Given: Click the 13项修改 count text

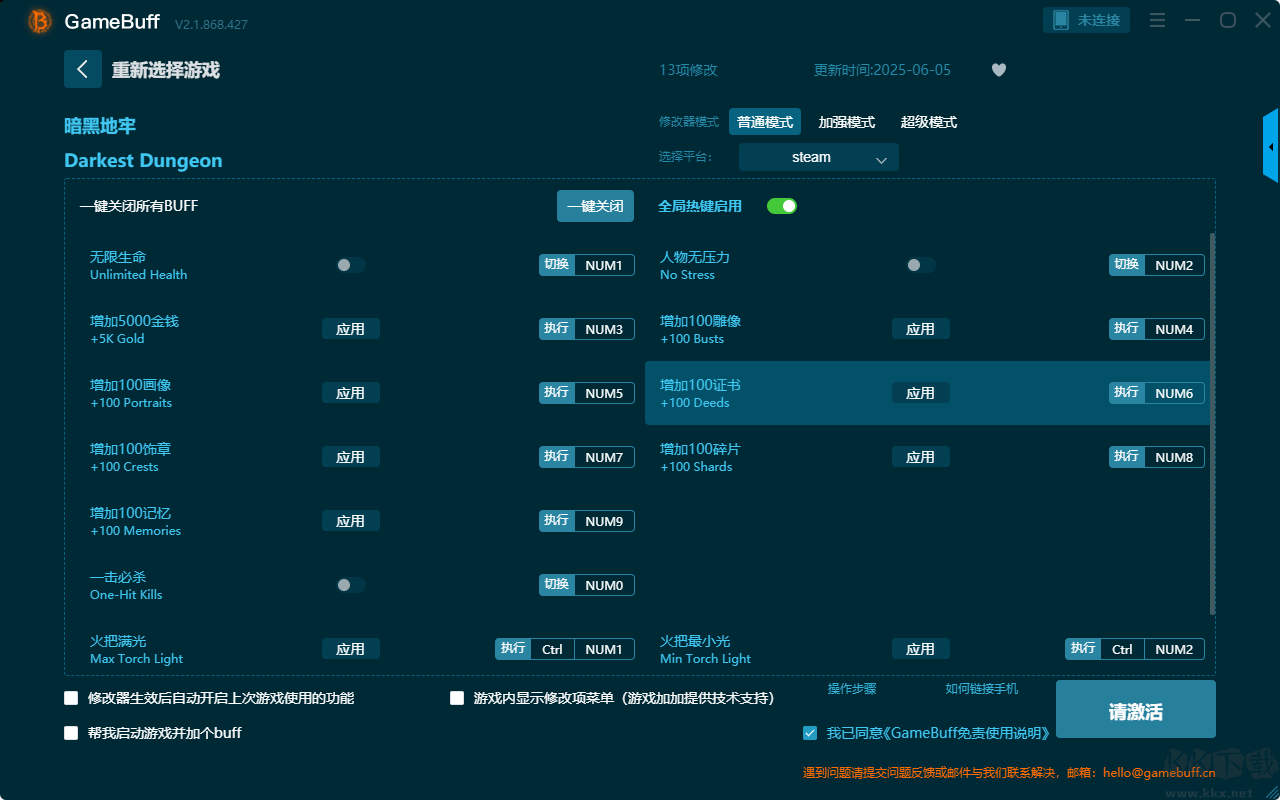Looking at the screenshot, I should pos(688,70).
